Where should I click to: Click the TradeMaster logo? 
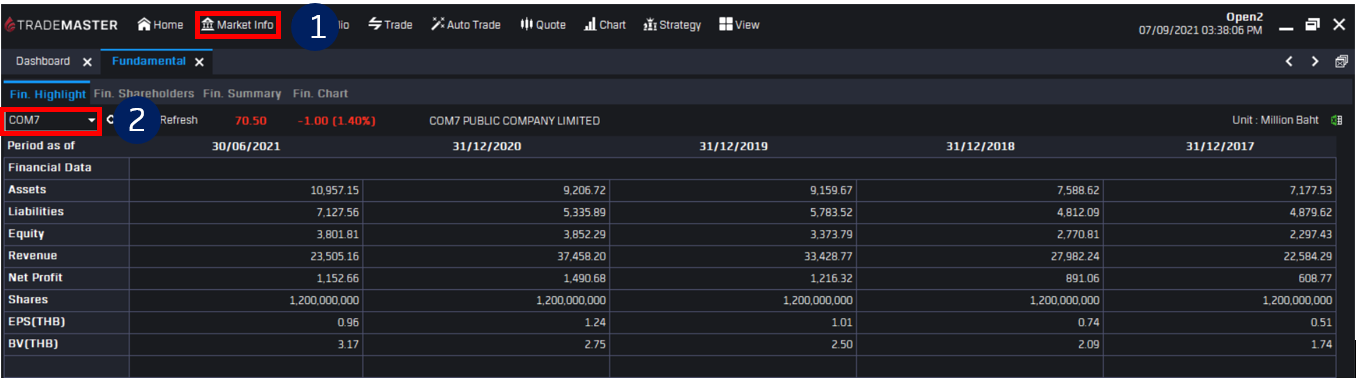point(61,25)
